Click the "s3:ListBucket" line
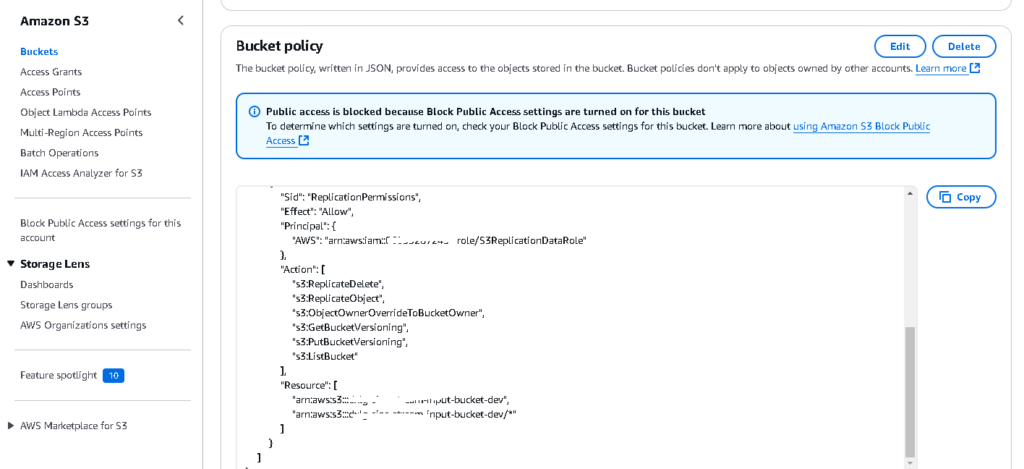Screen dimensions: 1024x469 point(326,356)
